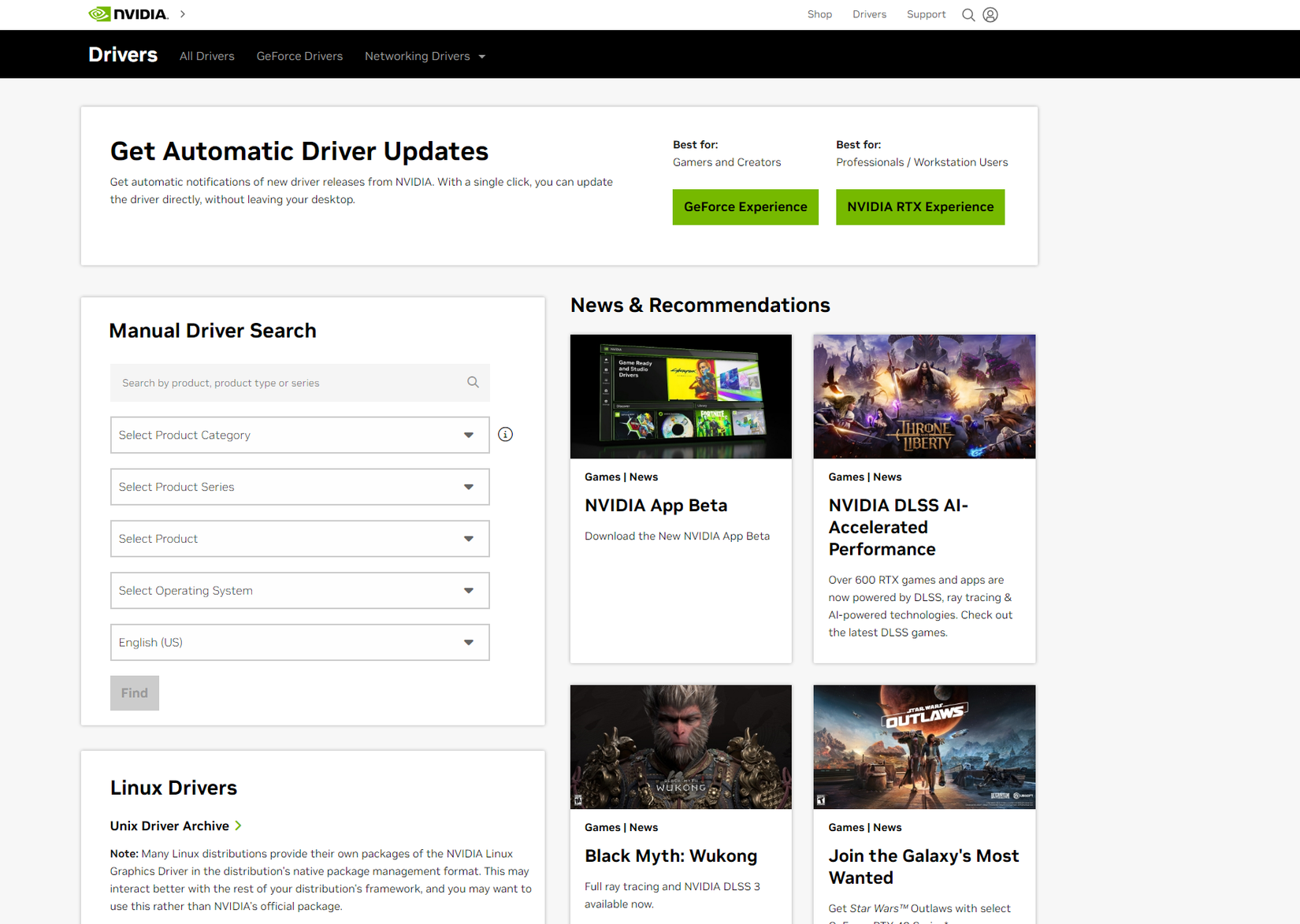Open Shop in the top navigation
Screen dimensions: 1300x924
tap(819, 14)
